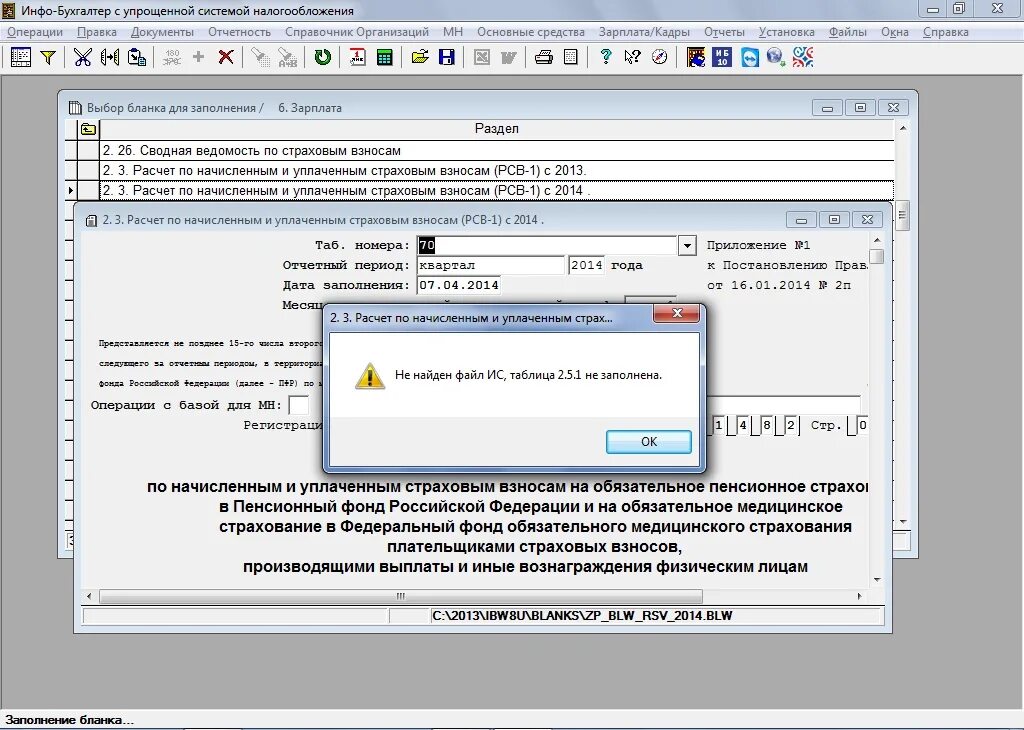This screenshot has height=730, width=1024.
Task: Open the Правка menu
Action: coord(97,32)
